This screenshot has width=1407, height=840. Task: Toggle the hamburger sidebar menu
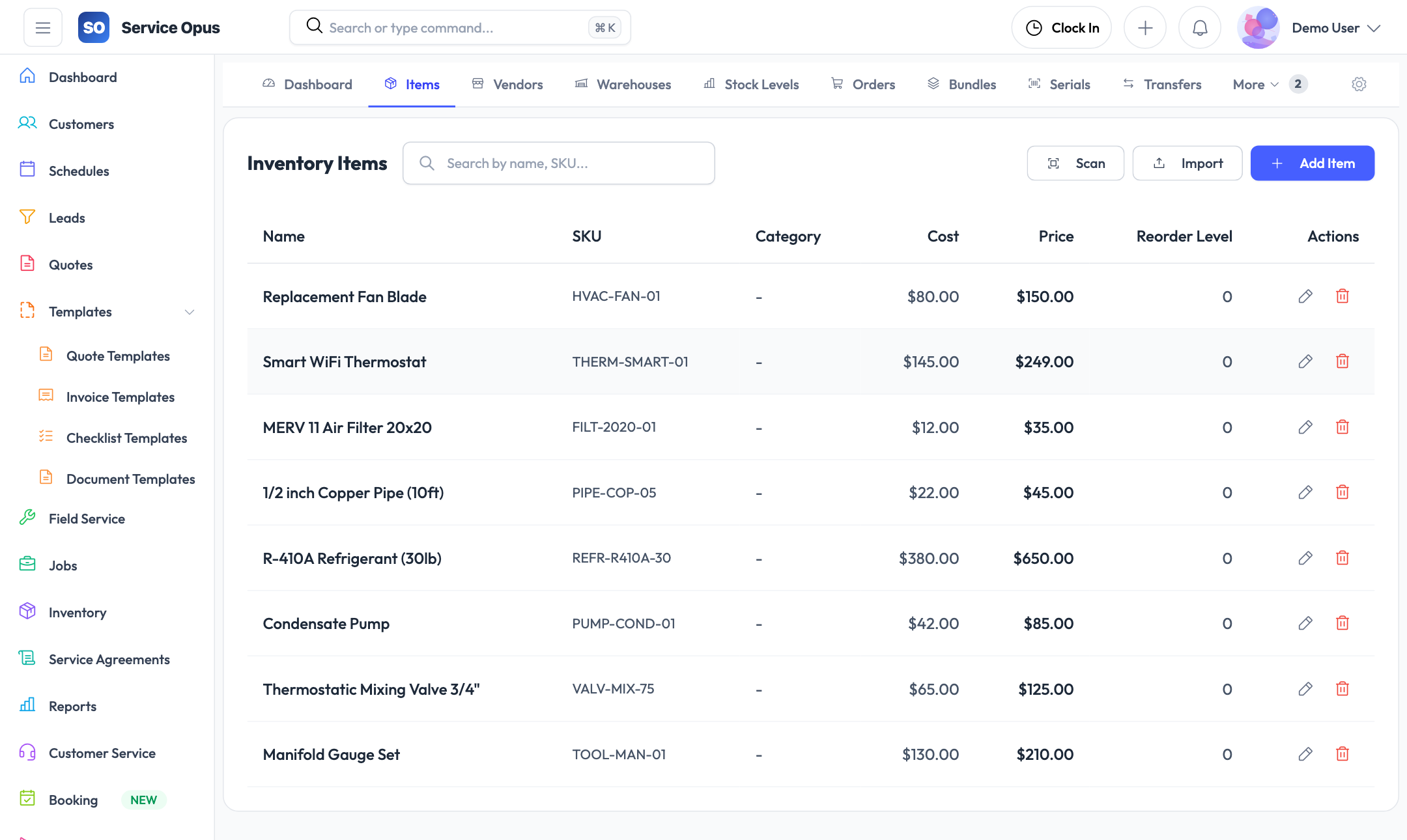(43, 28)
